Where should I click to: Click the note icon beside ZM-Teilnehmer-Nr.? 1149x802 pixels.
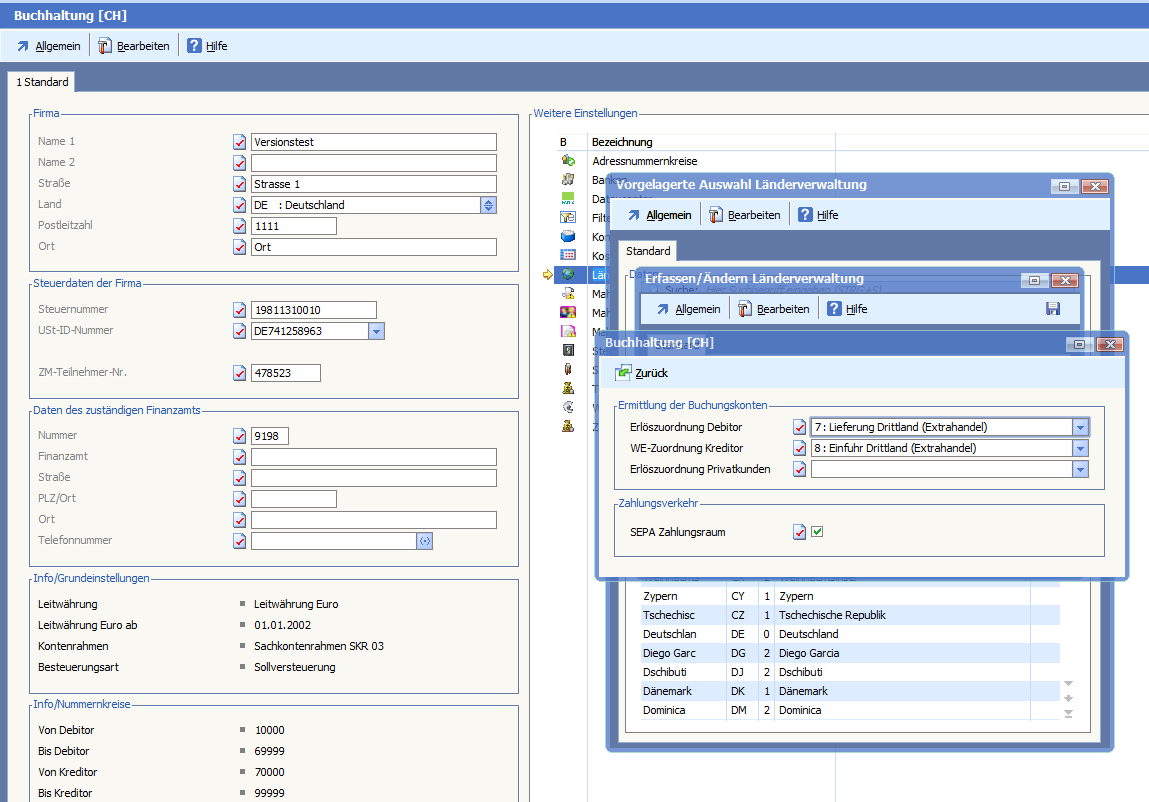(x=239, y=373)
